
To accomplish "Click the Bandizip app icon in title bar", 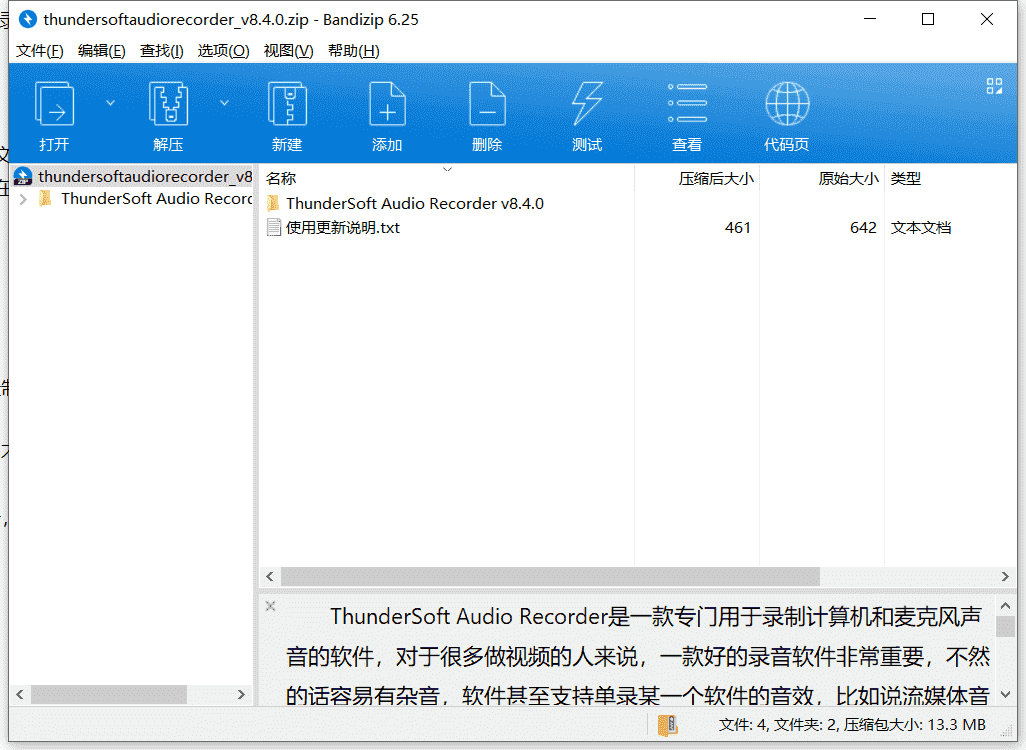I will coord(27,19).
